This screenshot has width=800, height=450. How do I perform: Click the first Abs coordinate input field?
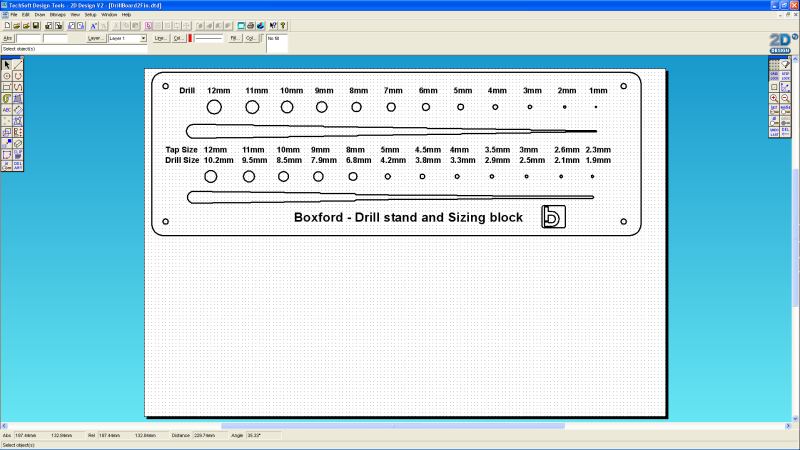tap(28, 38)
